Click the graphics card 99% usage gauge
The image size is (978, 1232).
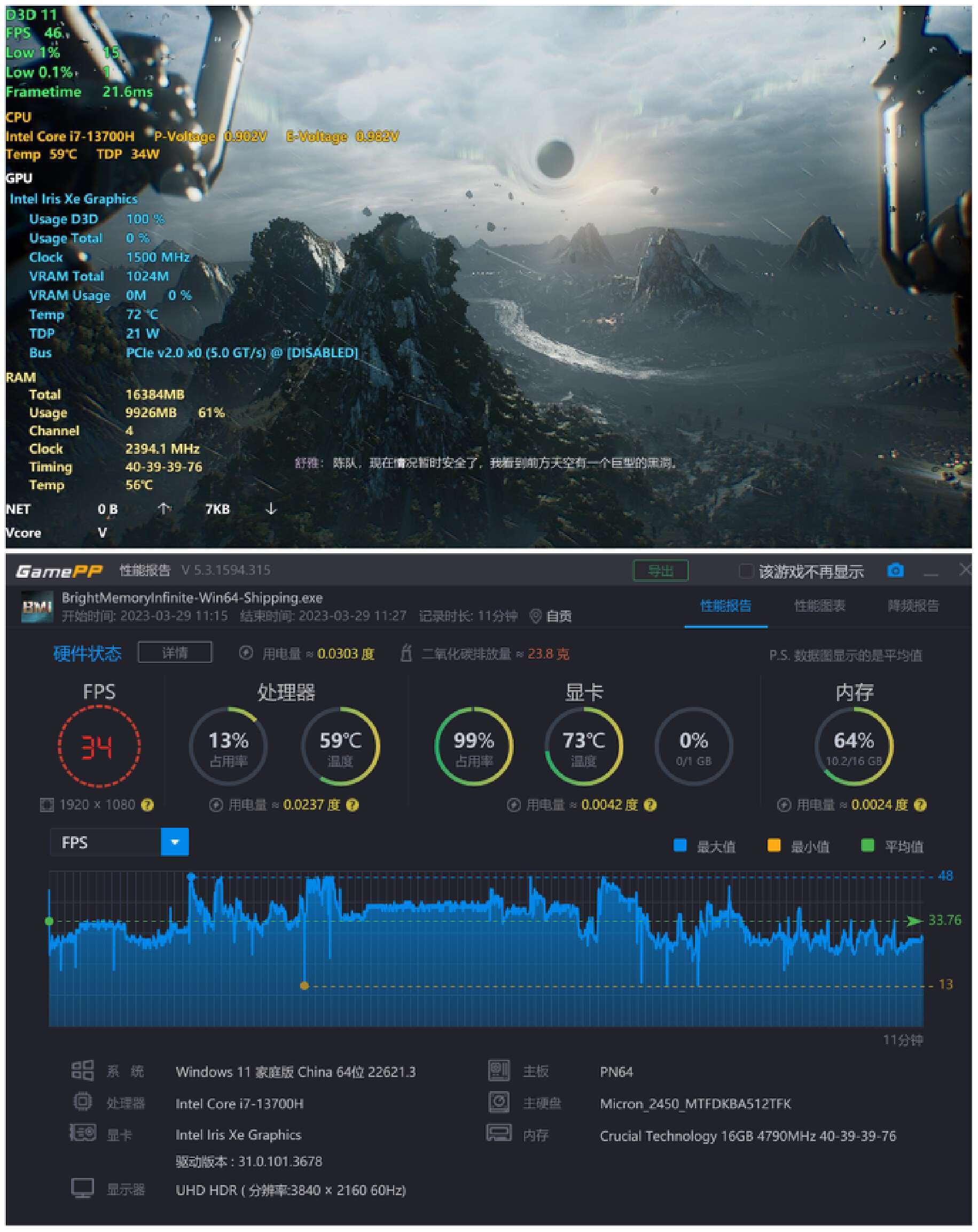(x=473, y=746)
